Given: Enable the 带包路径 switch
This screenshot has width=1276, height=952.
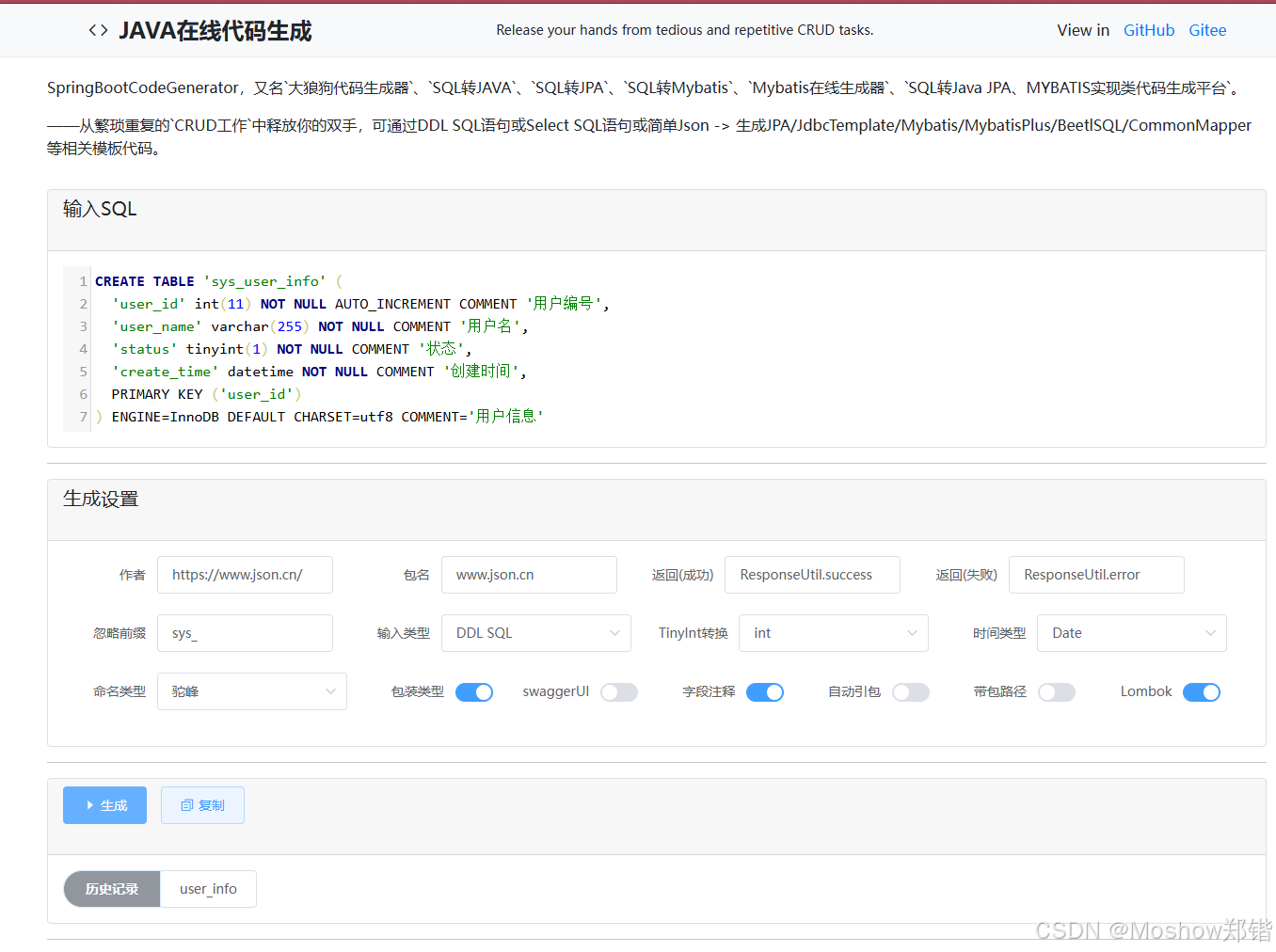Looking at the screenshot, I should [1057, 692].
